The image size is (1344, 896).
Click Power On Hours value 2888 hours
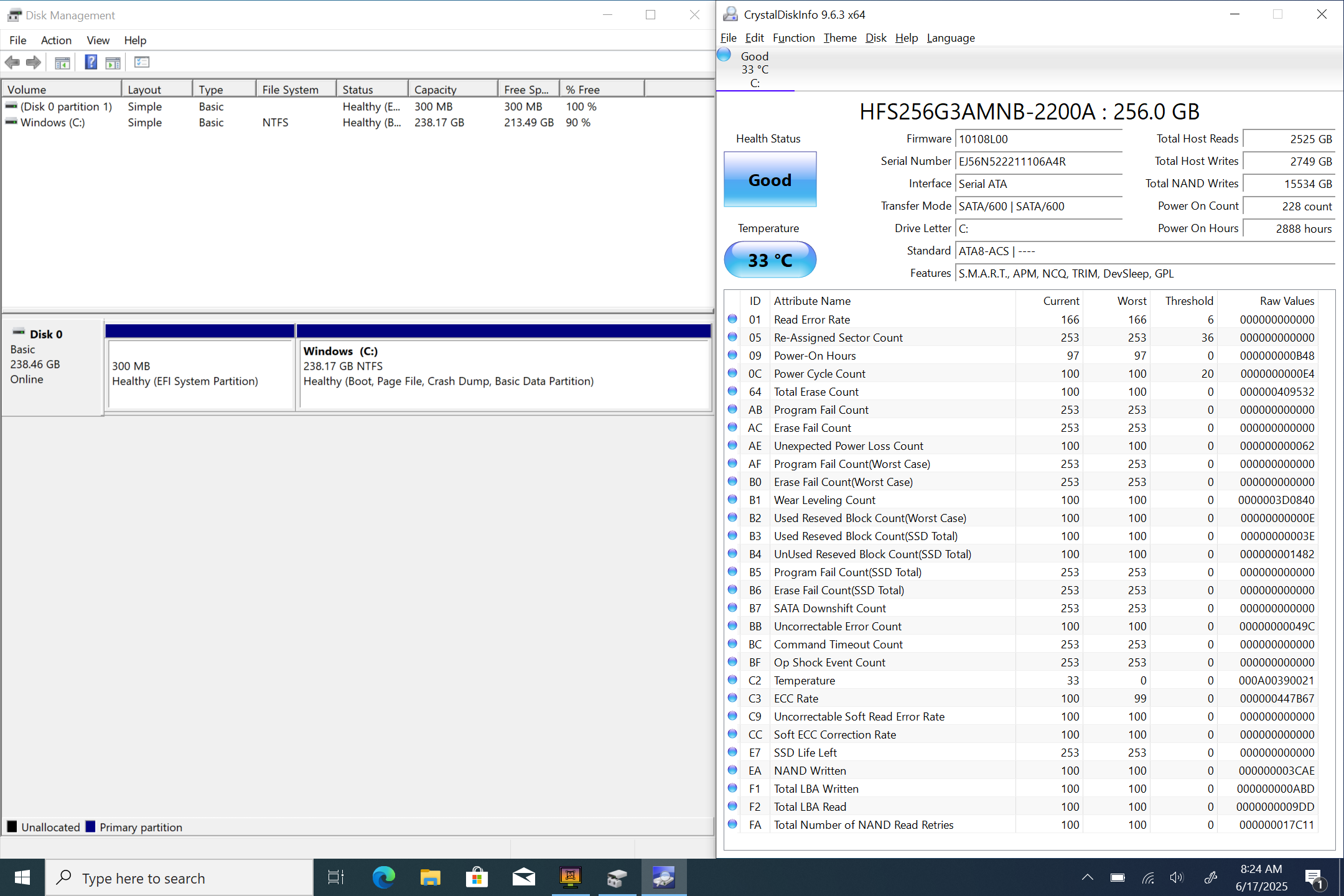coord(1289,229)
